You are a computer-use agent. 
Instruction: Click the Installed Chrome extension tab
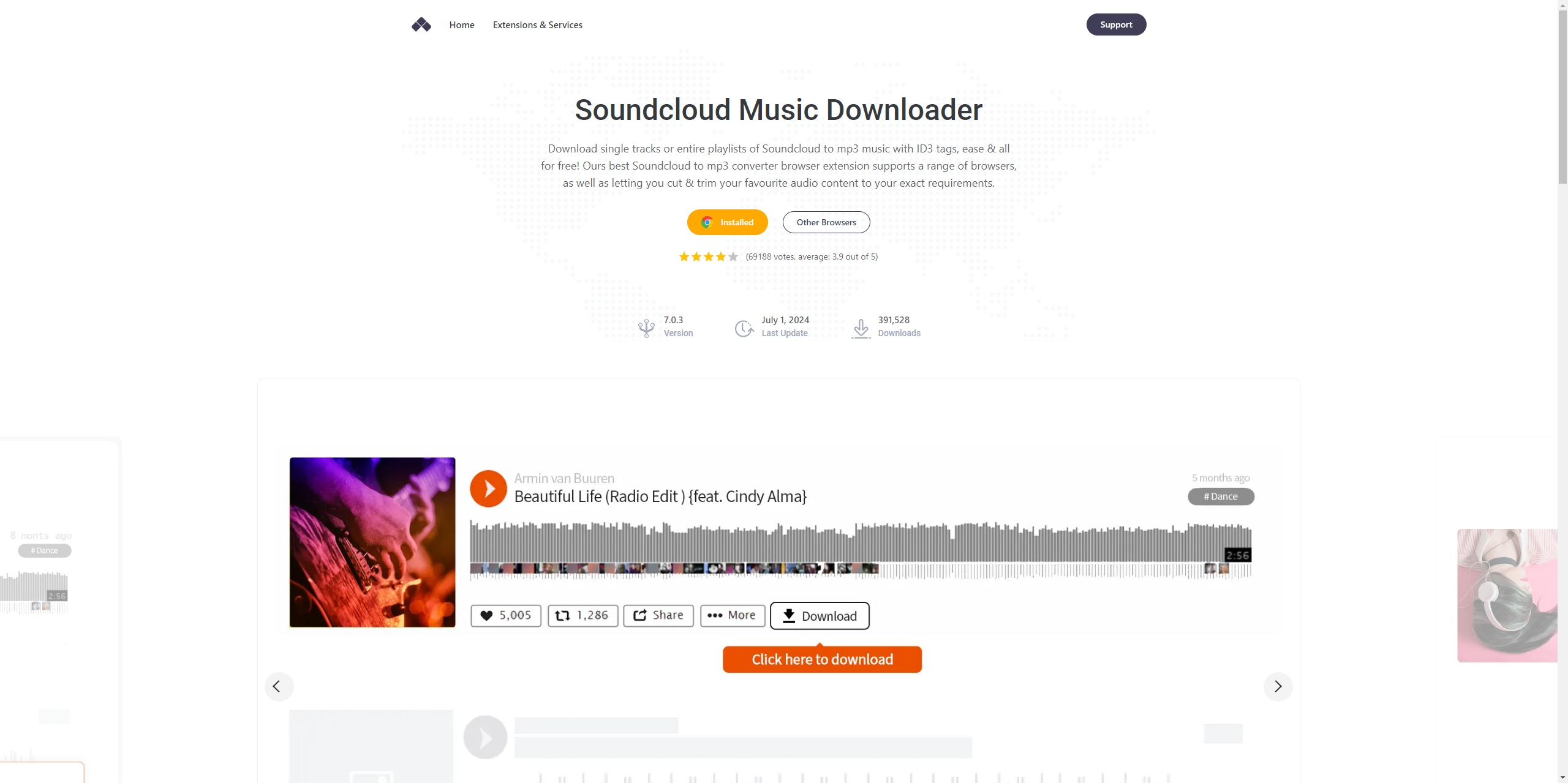point(727,221)
